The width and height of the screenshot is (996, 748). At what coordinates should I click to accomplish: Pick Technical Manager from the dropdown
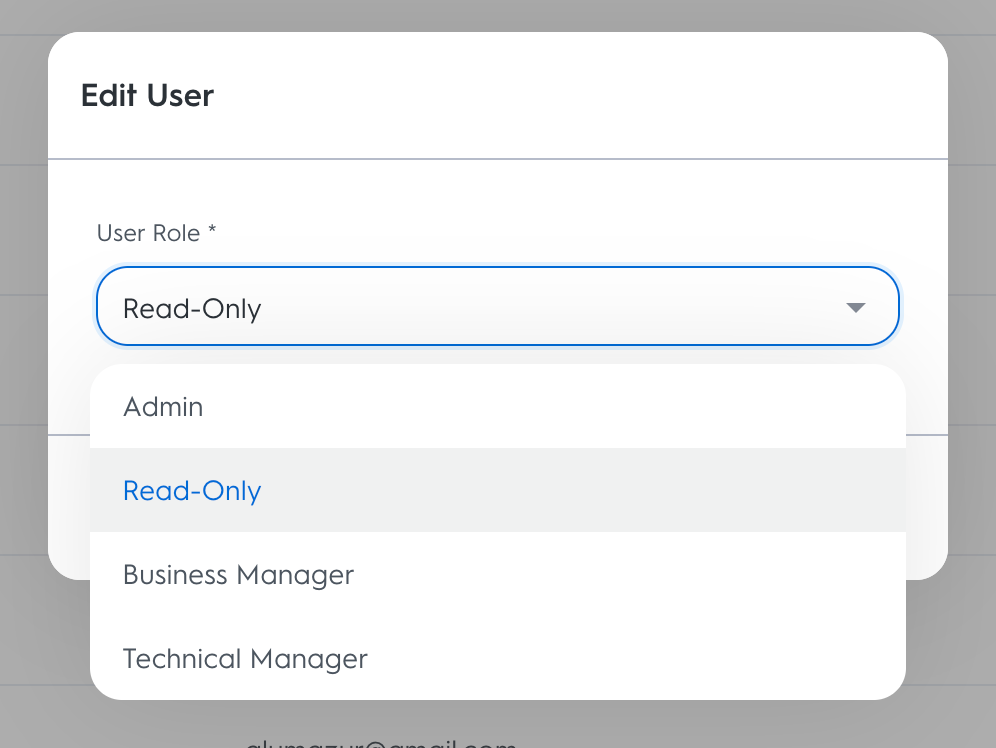coord(245,659)
